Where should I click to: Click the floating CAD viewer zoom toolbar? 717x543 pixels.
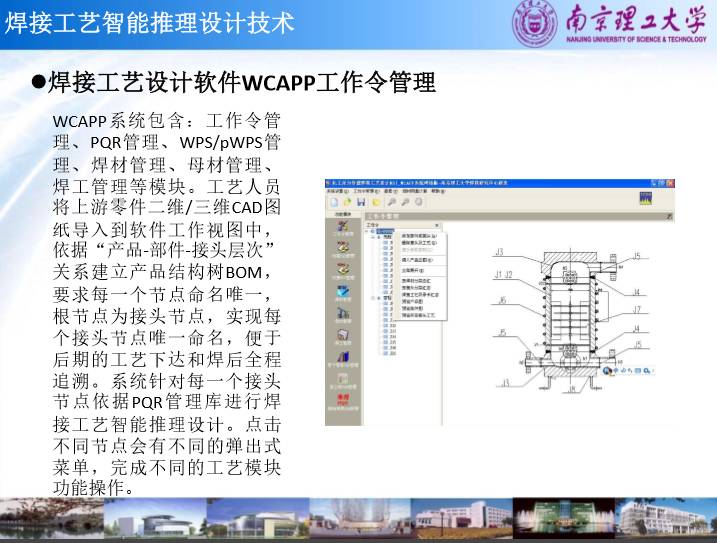(629, 371)
